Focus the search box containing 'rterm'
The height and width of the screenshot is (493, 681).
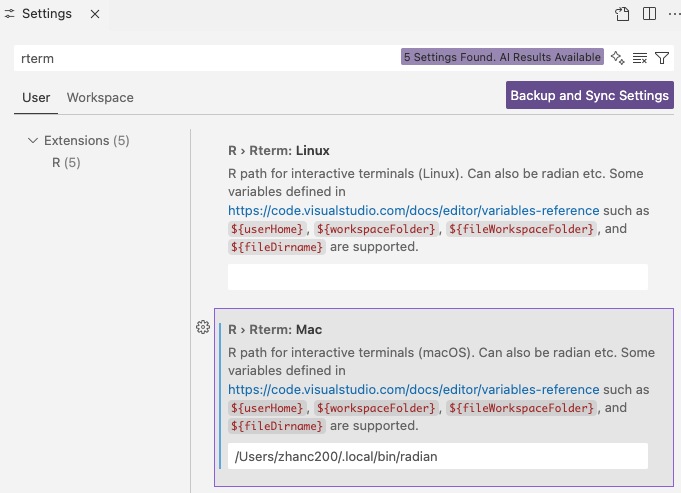[200, 58]
